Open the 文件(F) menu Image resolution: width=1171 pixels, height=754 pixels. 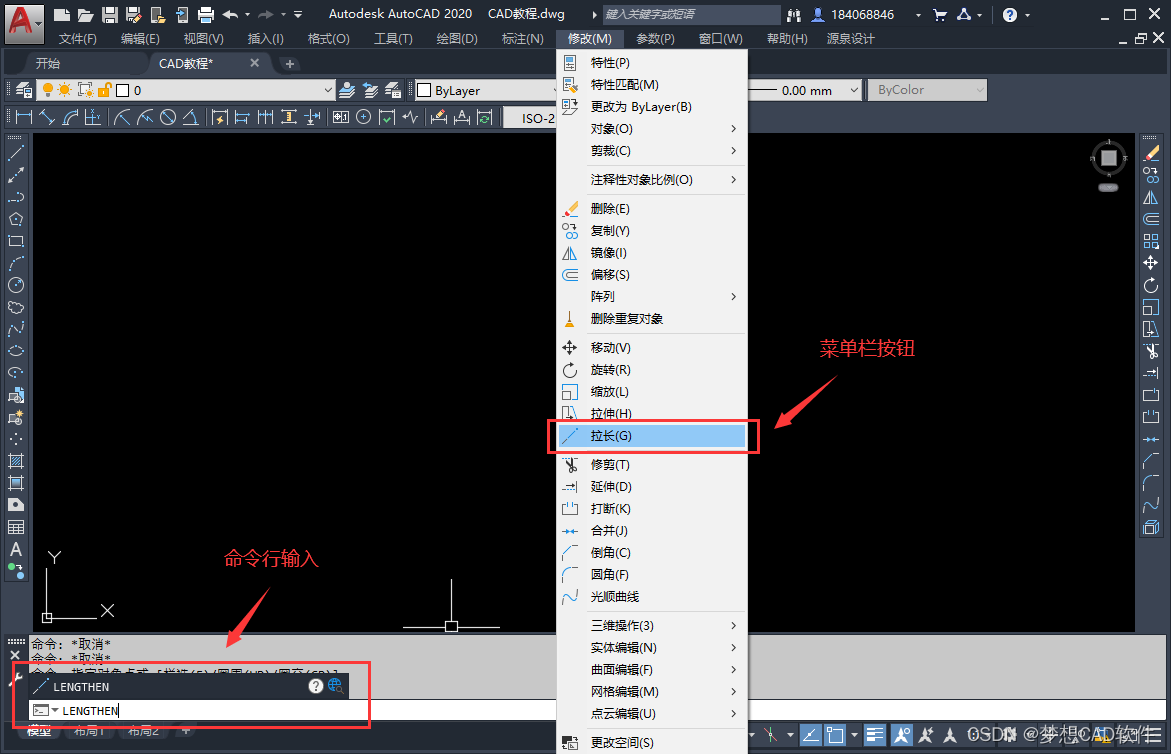click(78, 38)
